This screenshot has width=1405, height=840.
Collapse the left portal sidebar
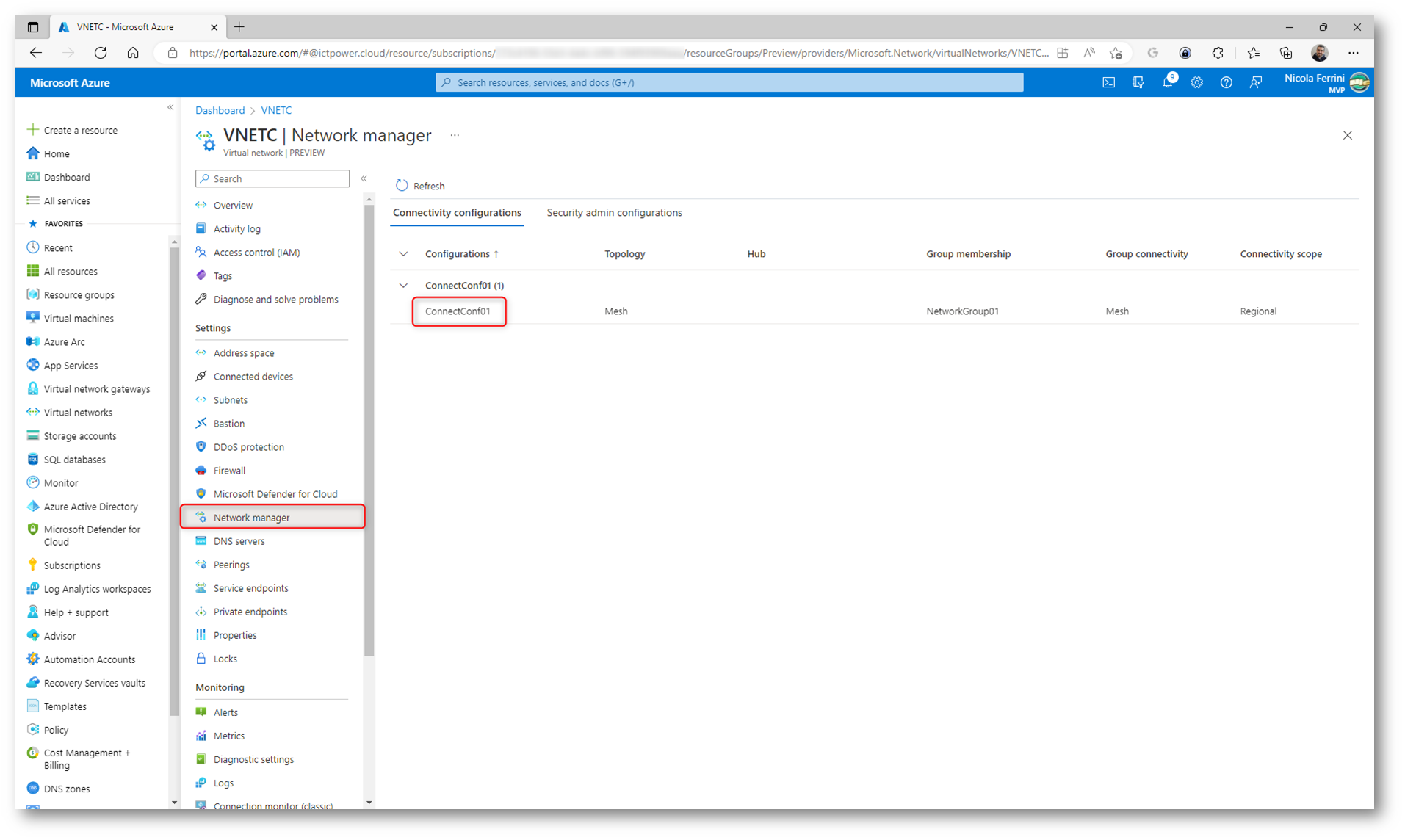(170, 108)
